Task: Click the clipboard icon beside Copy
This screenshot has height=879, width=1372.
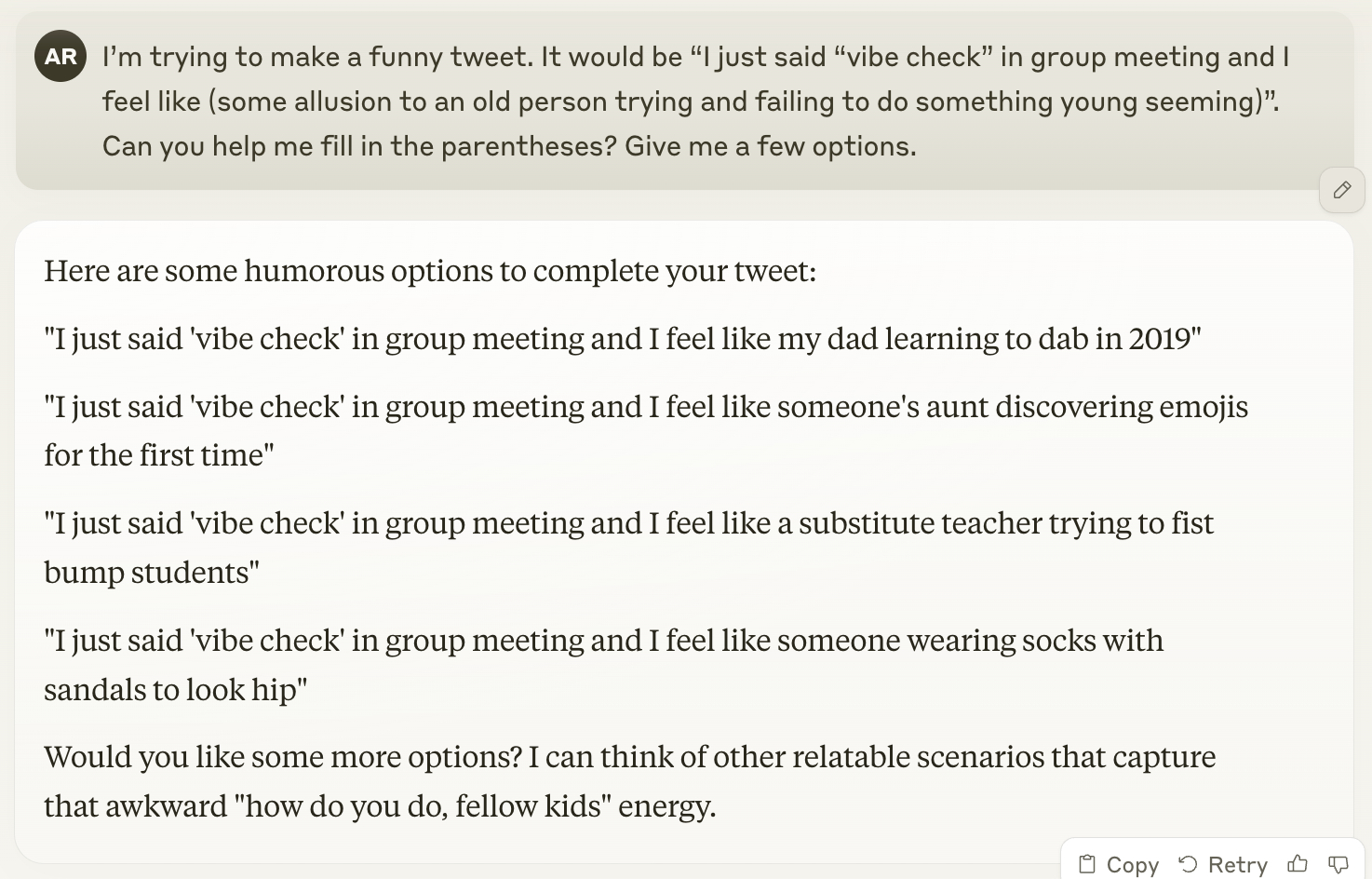Action: coord(1086,864)
